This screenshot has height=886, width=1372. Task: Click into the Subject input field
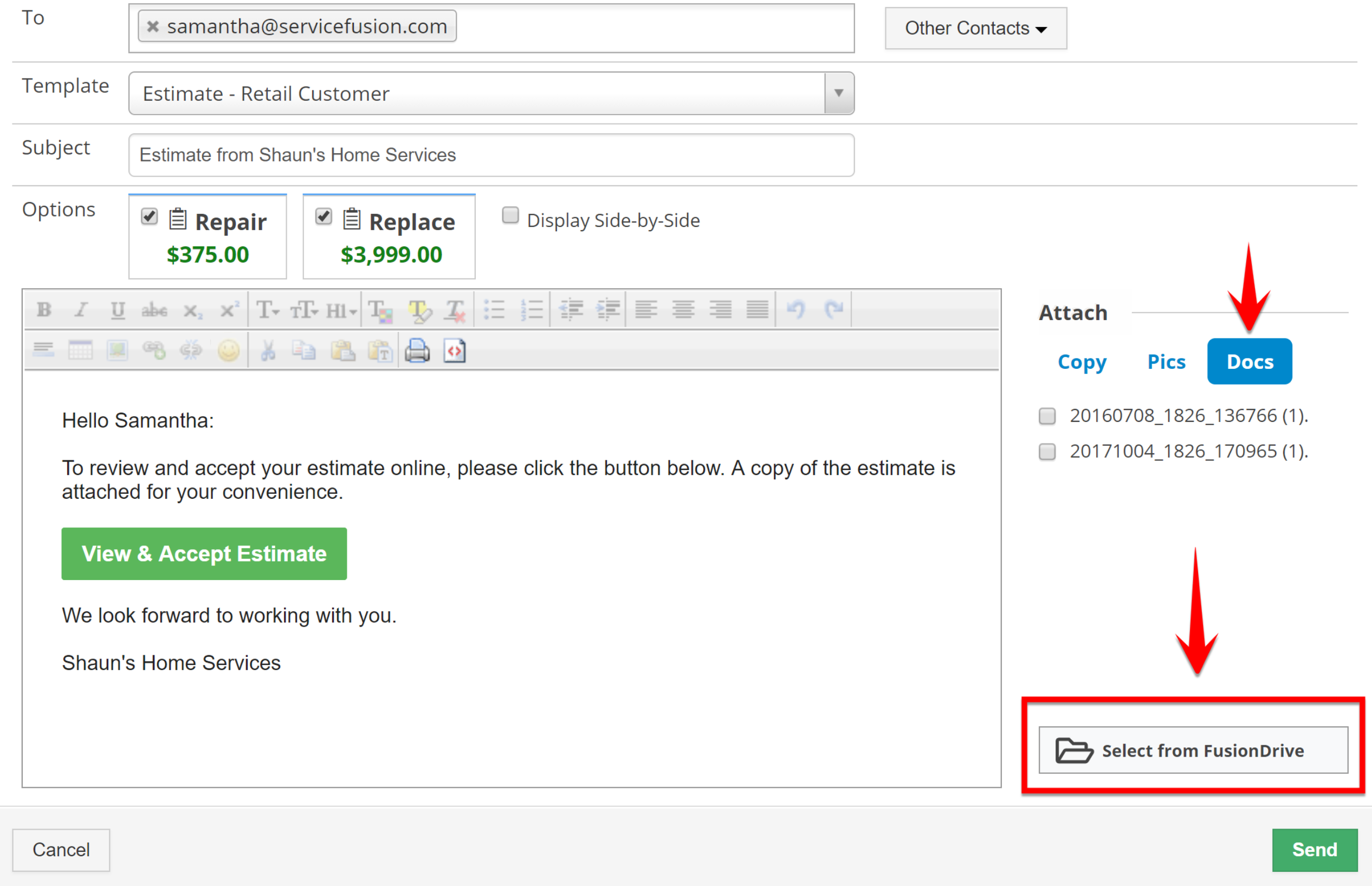[x=491, y=155]
